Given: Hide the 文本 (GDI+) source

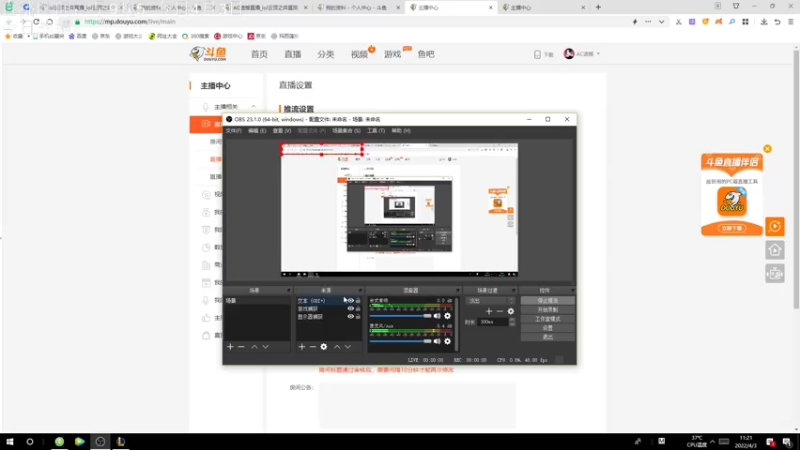Looking at the screenshot, I should pyautogui.click(x=351, y=301).
